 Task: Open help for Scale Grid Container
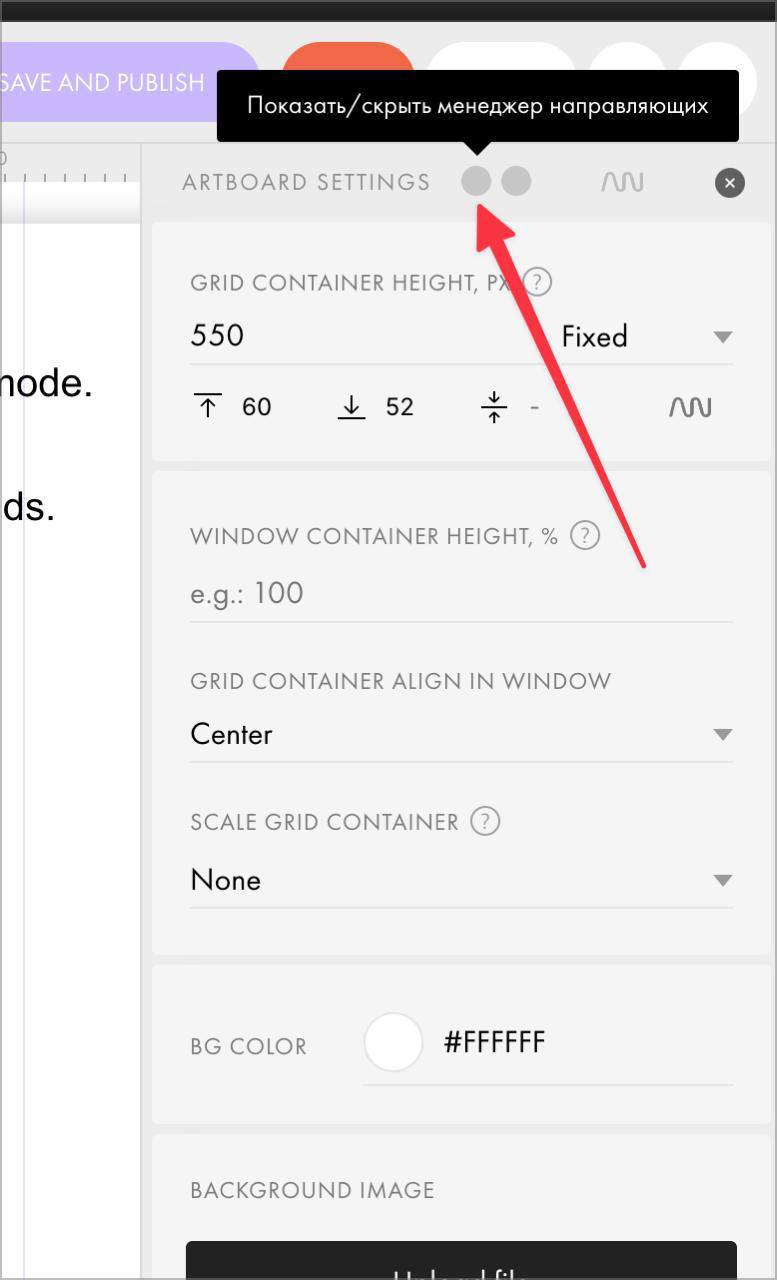tap(485, 821)
